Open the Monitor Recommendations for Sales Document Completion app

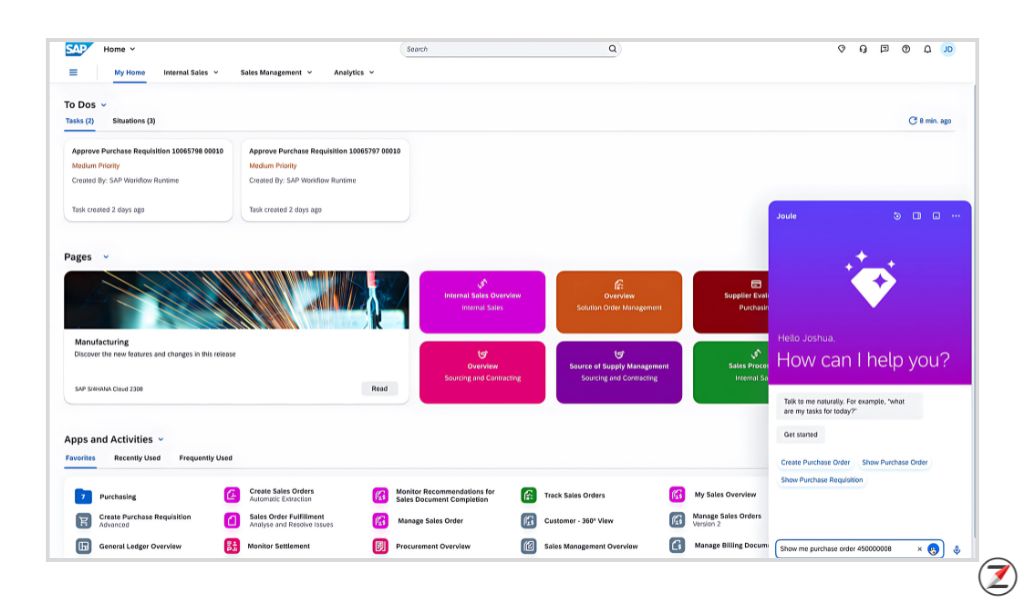point(445,495)
